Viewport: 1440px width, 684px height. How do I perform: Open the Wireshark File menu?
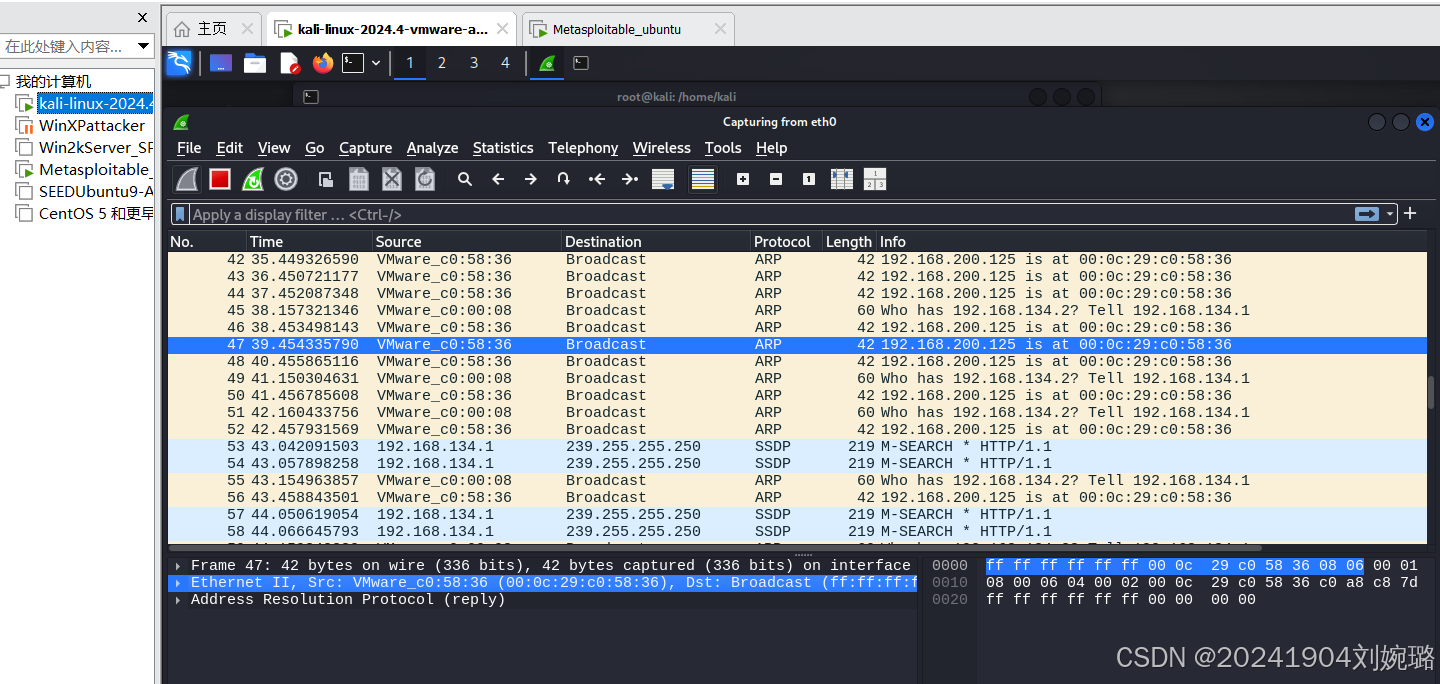point(189,147)
